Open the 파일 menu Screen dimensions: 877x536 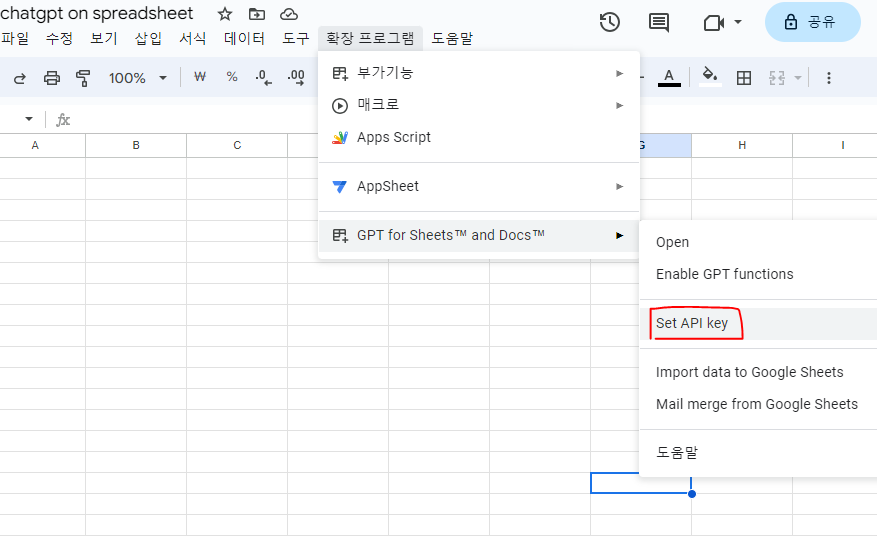(x=15, y=38)
